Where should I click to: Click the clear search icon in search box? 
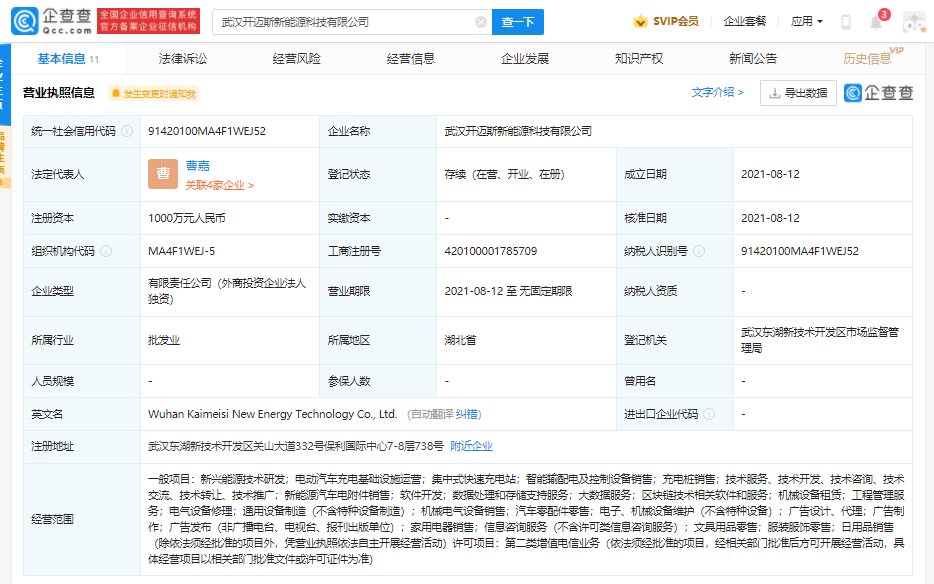(x=478, y=21)
